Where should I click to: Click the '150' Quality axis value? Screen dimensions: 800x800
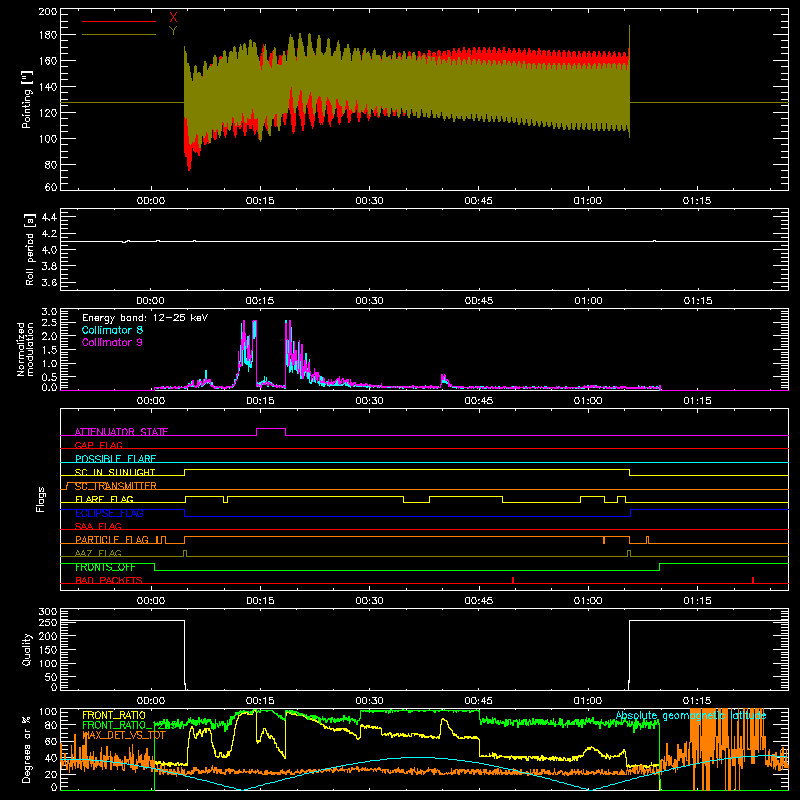tap(48, 650)
